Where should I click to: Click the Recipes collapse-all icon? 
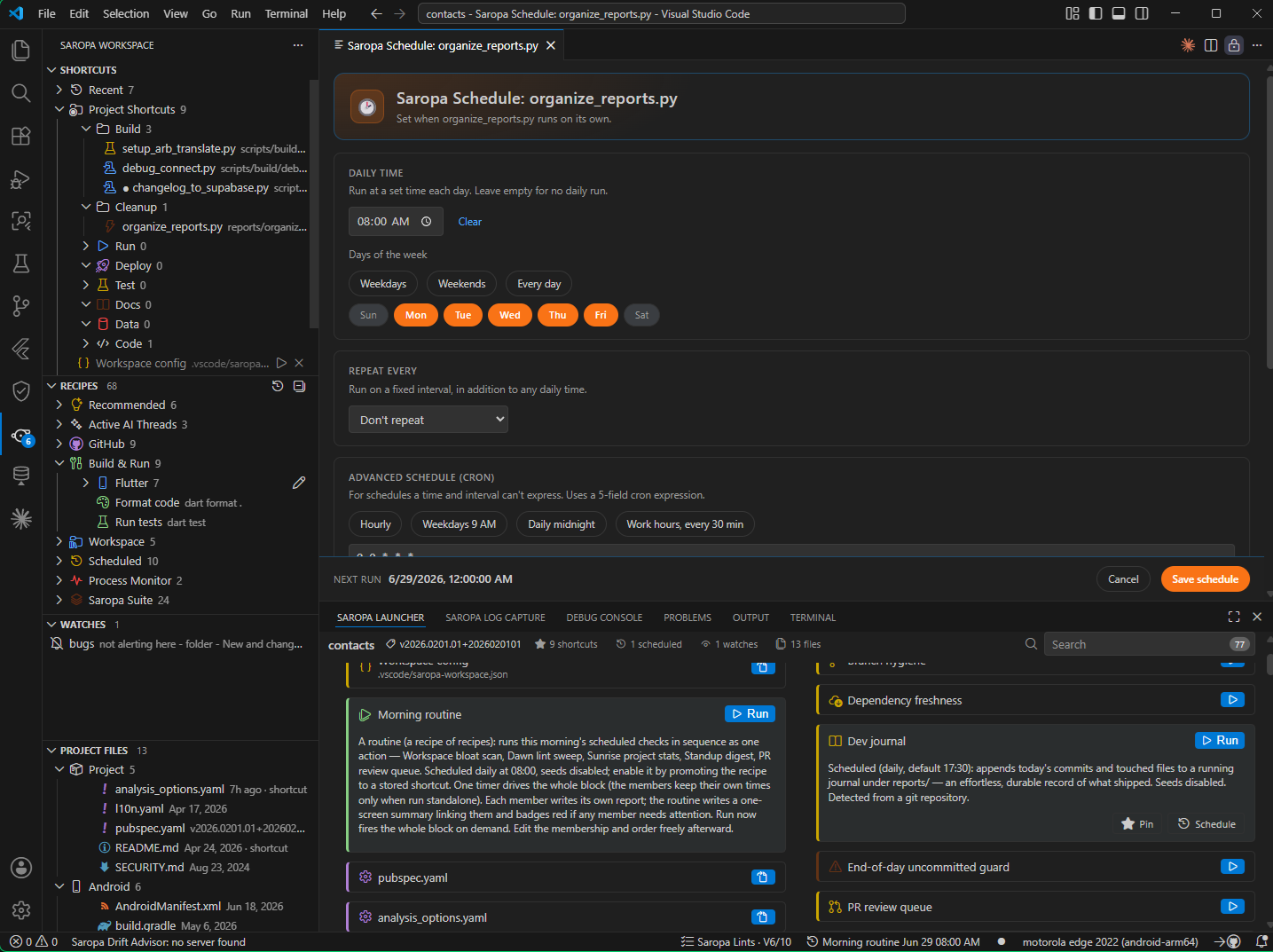tap(299, 386)
